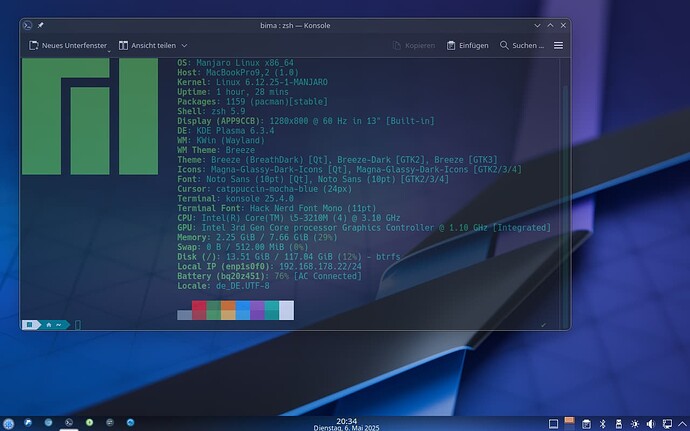Screen dimensions: 690x431
Task: Click the 'Locale: de_DE.UTF-8' line
Action: pyautogui.click(x=224, y=286)
